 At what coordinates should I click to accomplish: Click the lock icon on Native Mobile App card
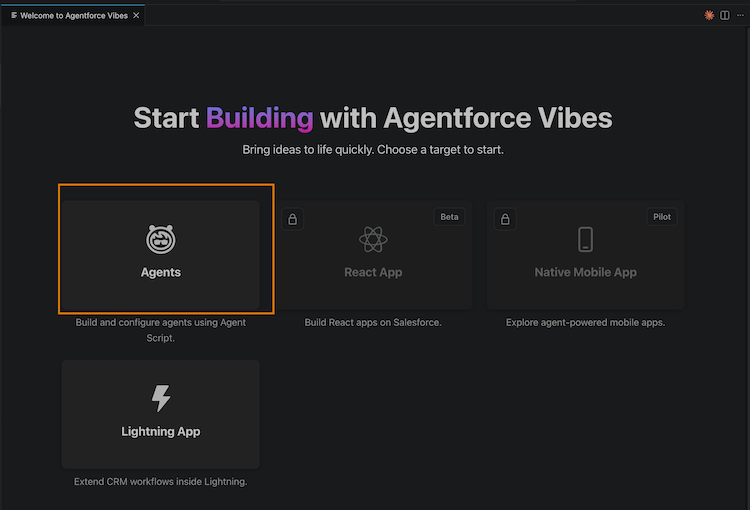pyautogui.click(x=505, y=219)
